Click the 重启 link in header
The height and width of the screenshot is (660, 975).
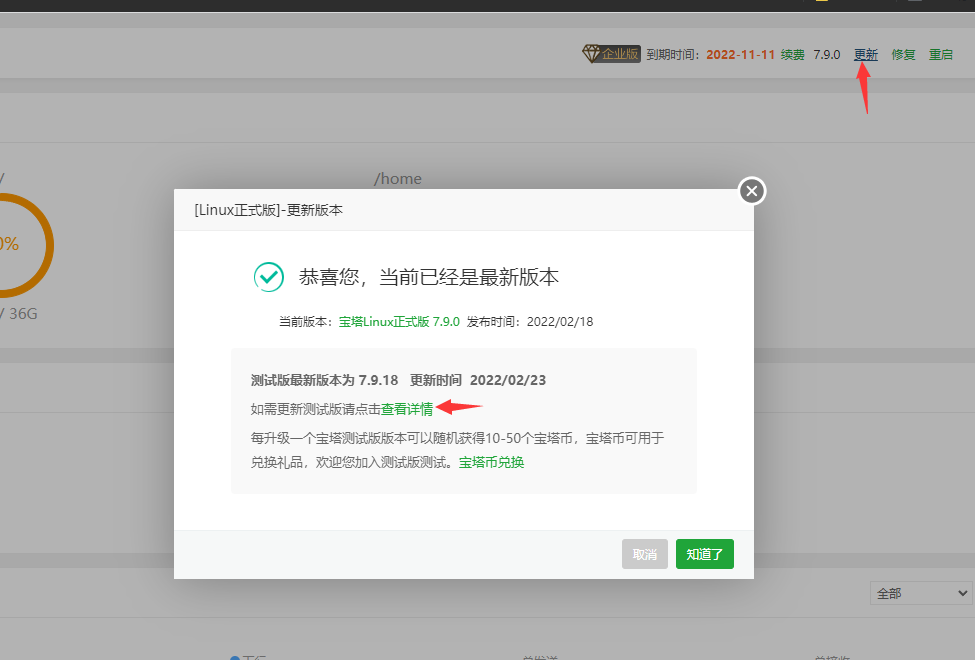click(x=941, y=55)
